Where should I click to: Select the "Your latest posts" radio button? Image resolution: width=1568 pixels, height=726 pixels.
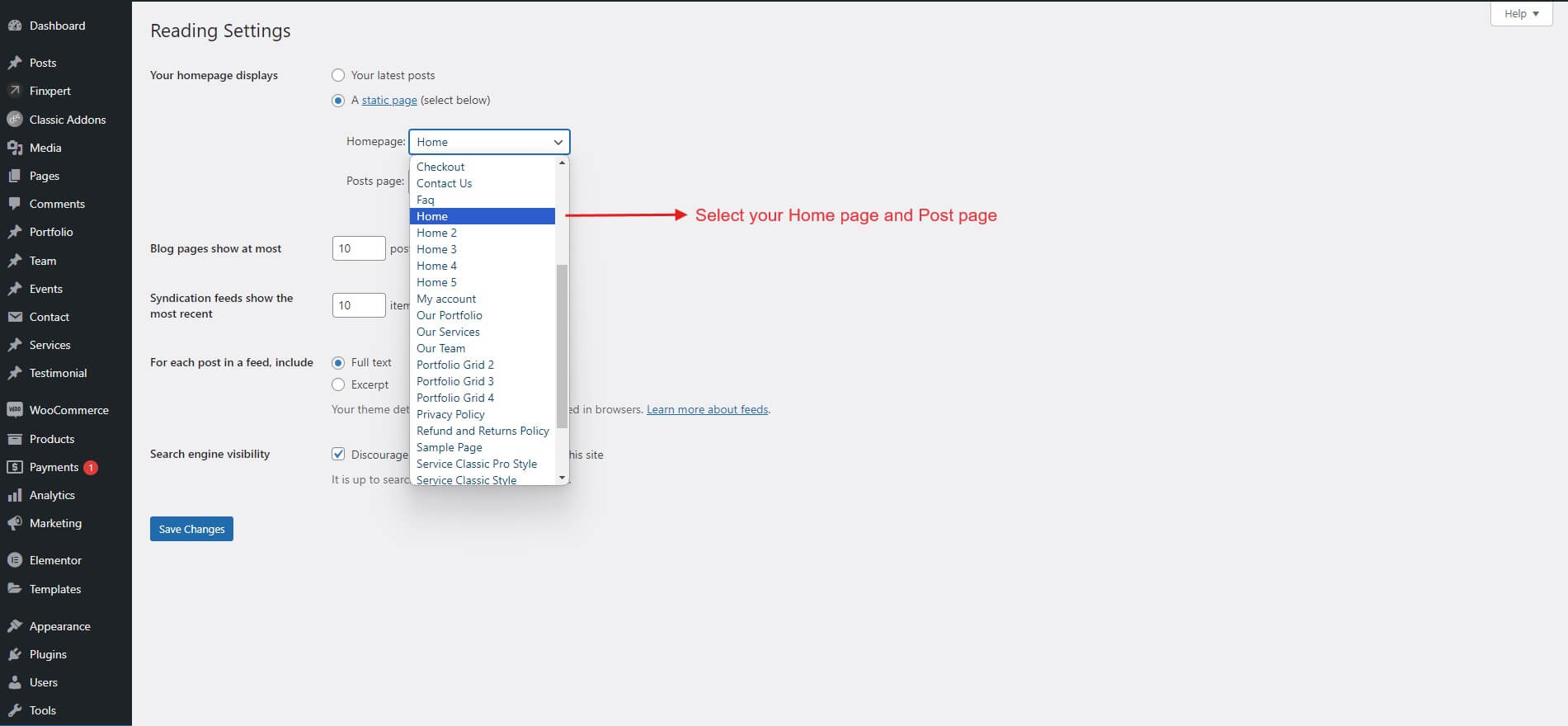click(338, 75)
